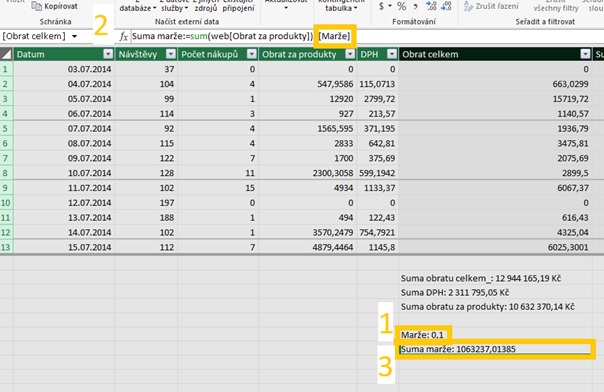The height and width of the screenshot is (392, 604).
Task: Click the Počet nákupů cell with value 15
Action: click(218, 188)
